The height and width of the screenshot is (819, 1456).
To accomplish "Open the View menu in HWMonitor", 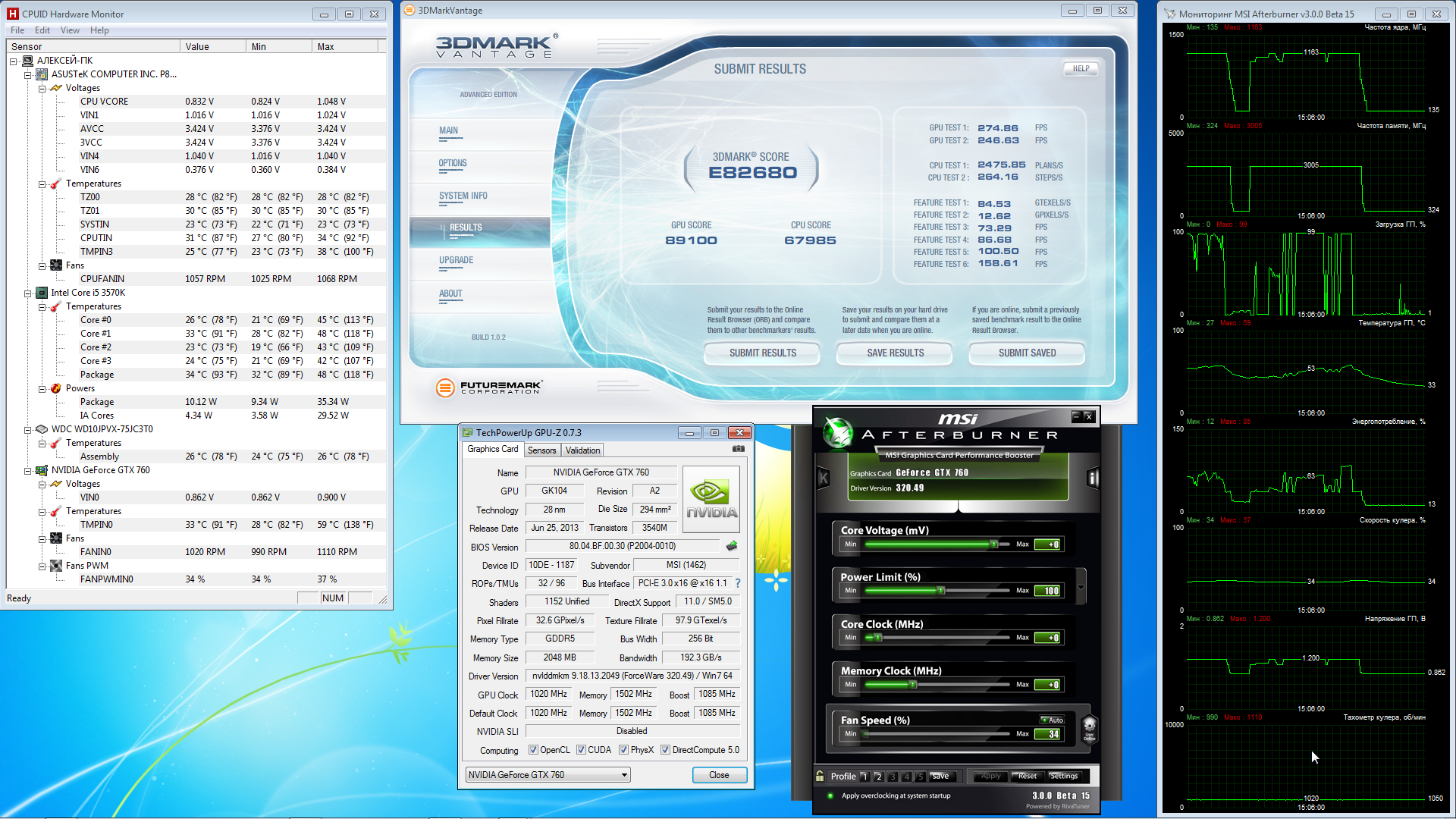I will (70, 30).
